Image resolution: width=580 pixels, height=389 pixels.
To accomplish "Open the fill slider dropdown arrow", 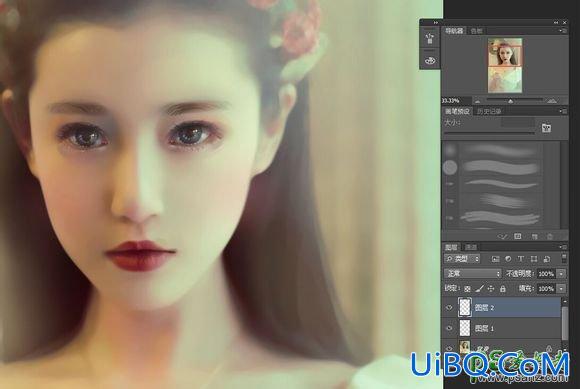I will (x=562, y=288).
